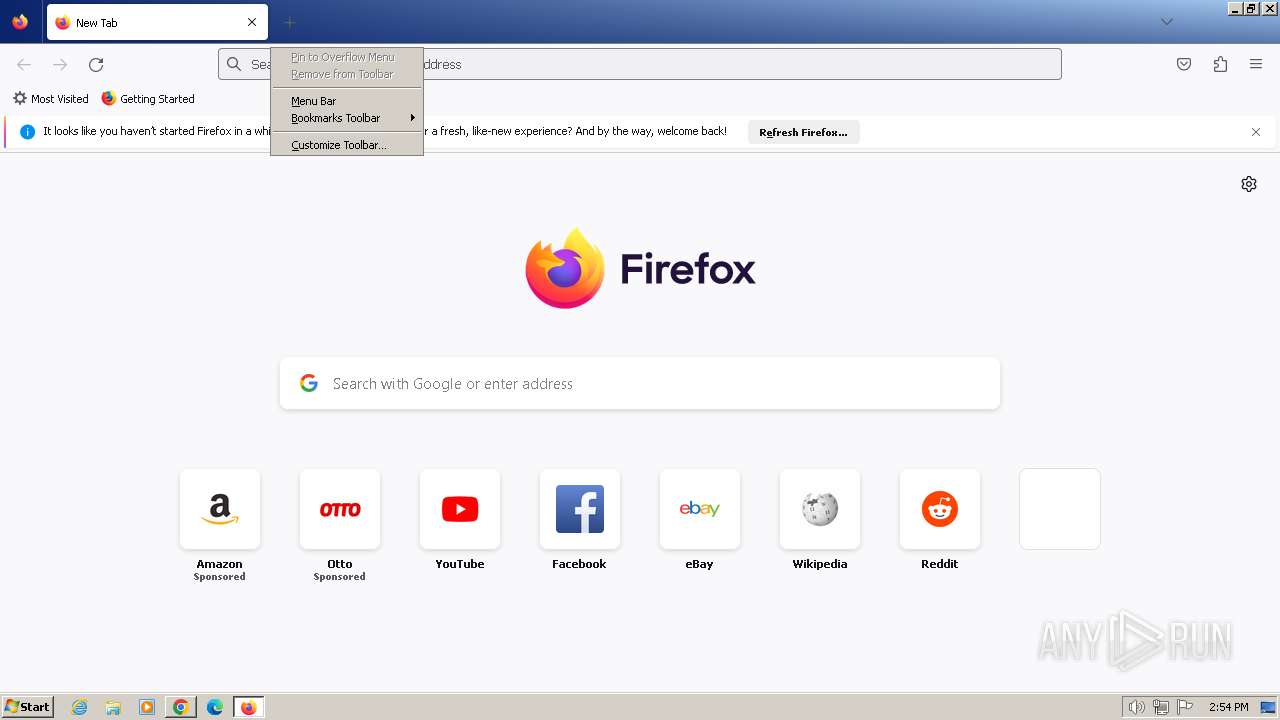Open the Firefox application hamburger menu
Screen dimensions: 1280x720
click(x=1256, y=64)
